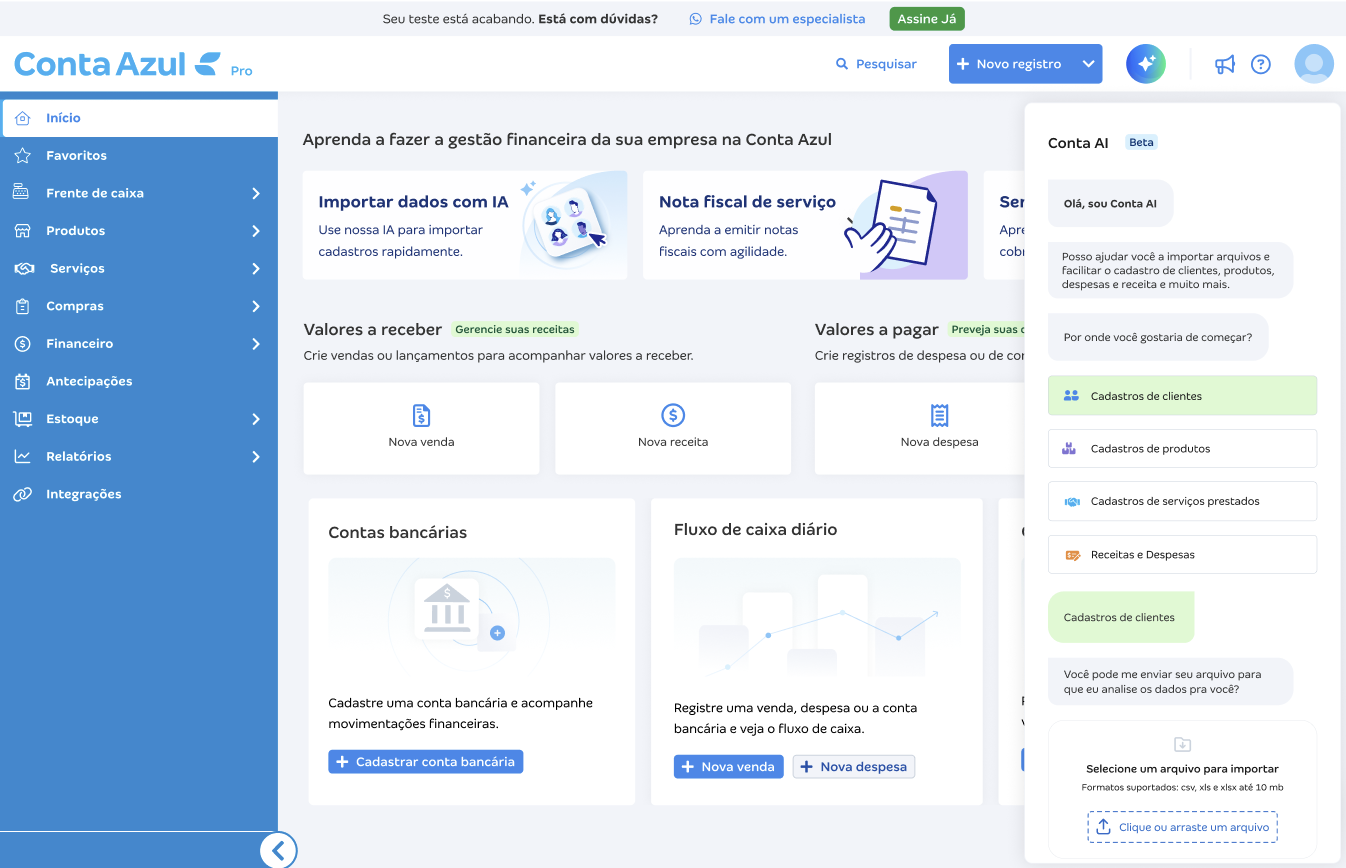This screenshot has height=868, width=1346.
Task: Choose Cadastros de clientes option in Conta AI
Action: point(1182,396)
